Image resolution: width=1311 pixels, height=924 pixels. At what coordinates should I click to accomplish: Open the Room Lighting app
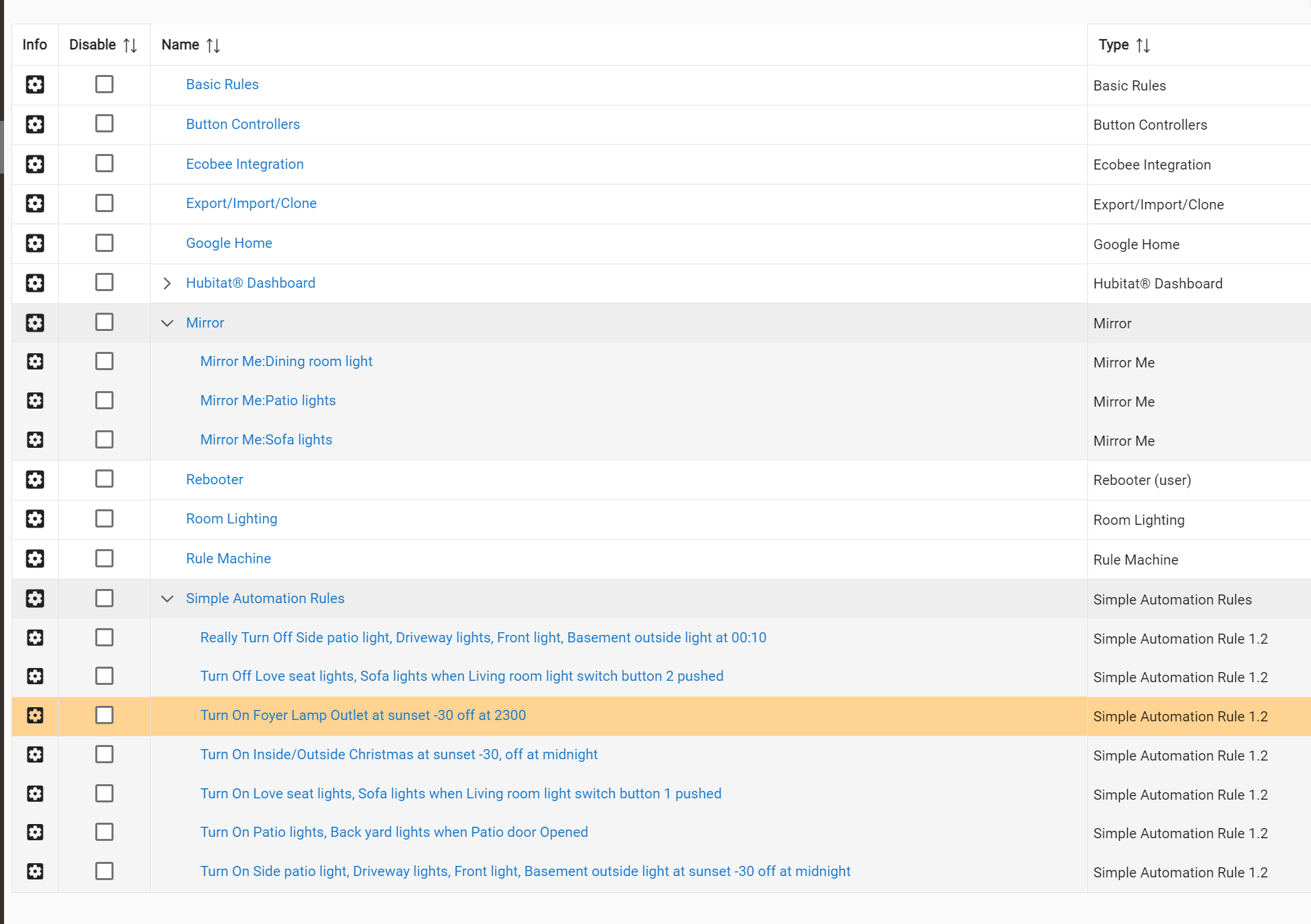[232, 519]
